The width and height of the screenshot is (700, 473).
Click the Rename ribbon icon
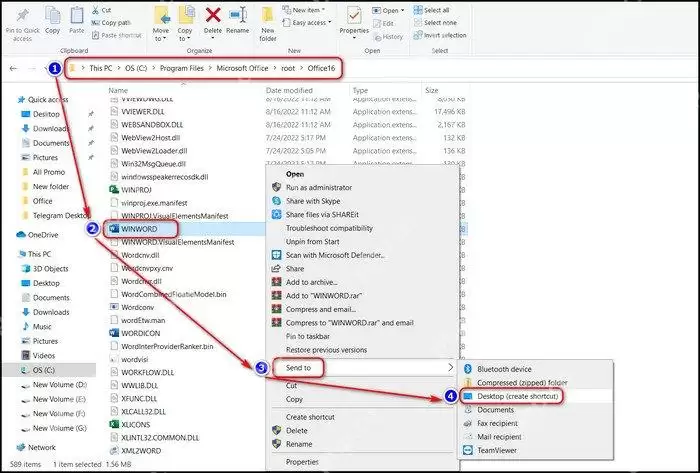238,16
